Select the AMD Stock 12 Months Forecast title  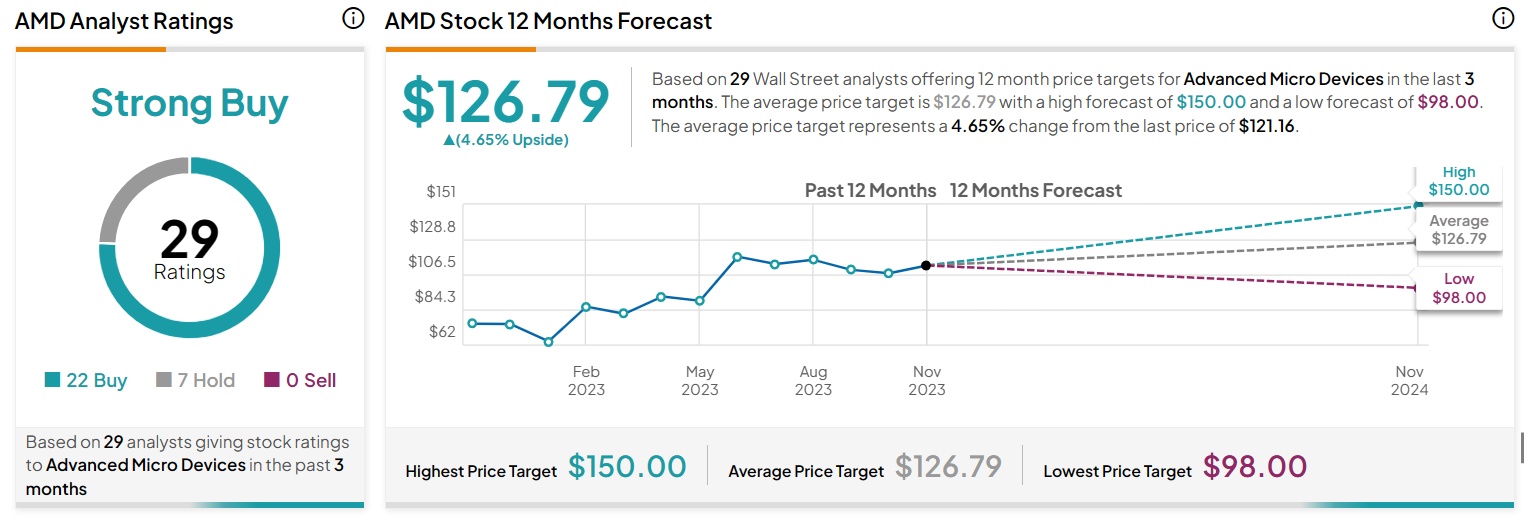tap(548, 21)
